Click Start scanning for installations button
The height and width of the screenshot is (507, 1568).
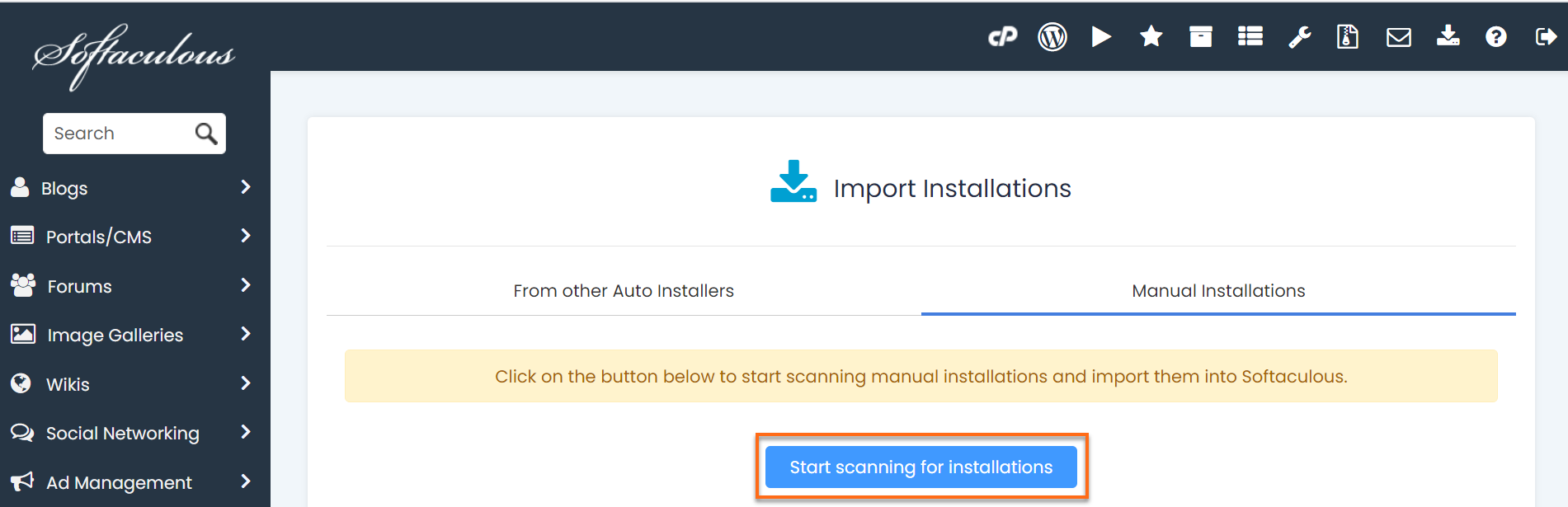pyautogui.click(x=921, y=467)
